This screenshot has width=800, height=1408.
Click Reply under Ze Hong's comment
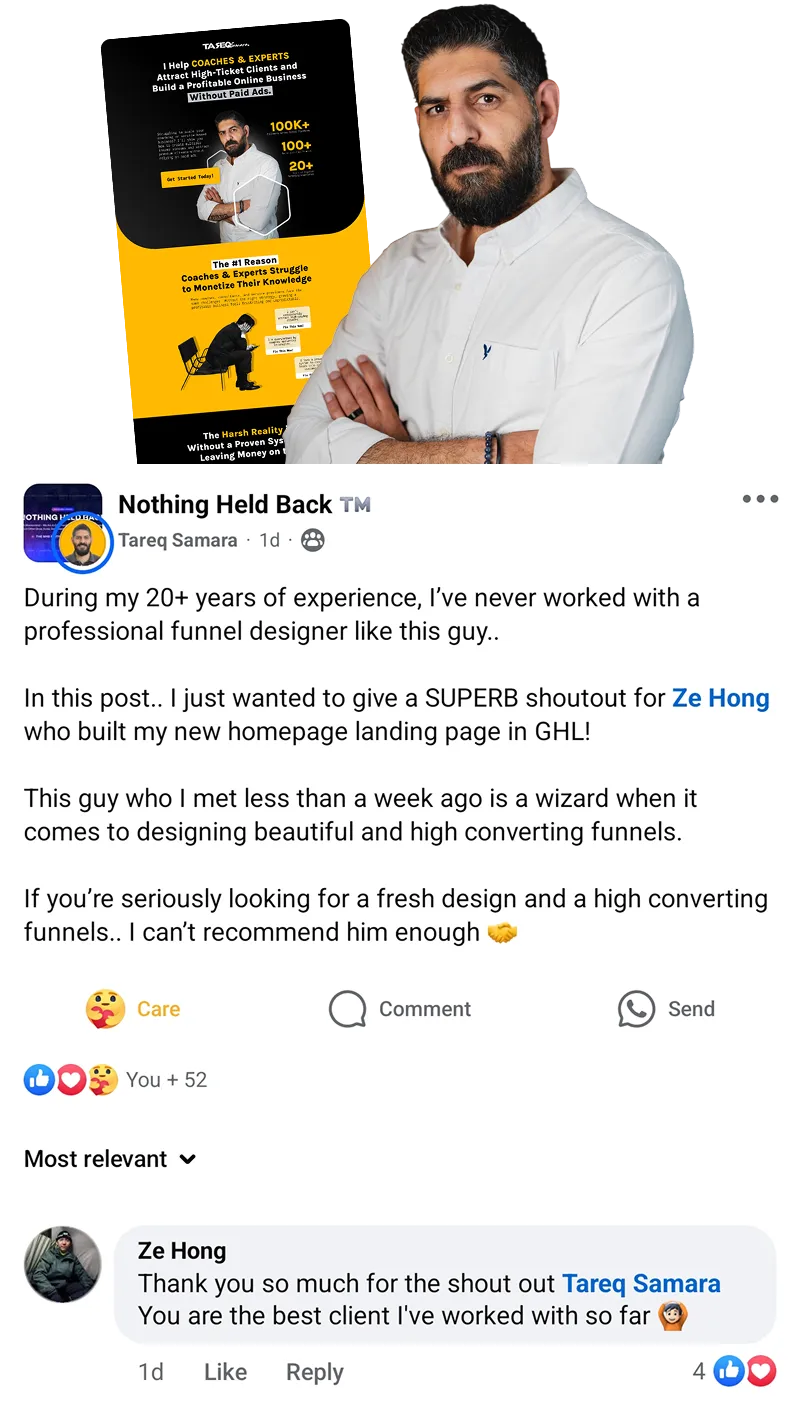pyautogui.click(x=314, y=1372)
